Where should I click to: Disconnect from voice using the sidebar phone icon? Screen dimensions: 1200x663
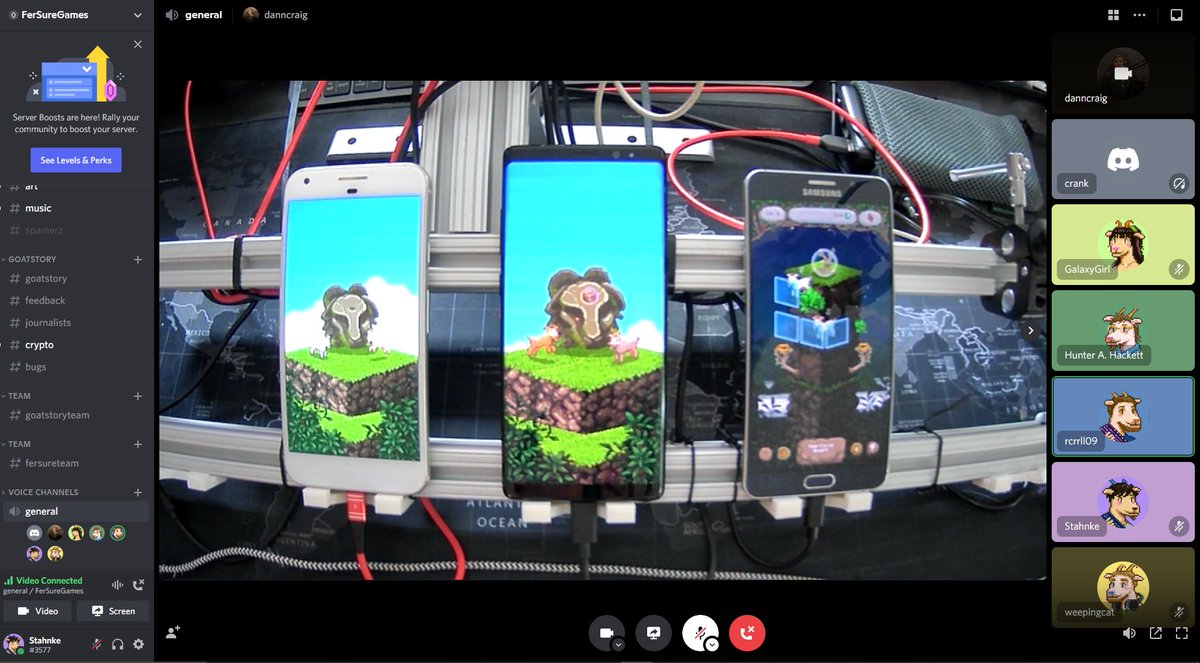(139, 585)
